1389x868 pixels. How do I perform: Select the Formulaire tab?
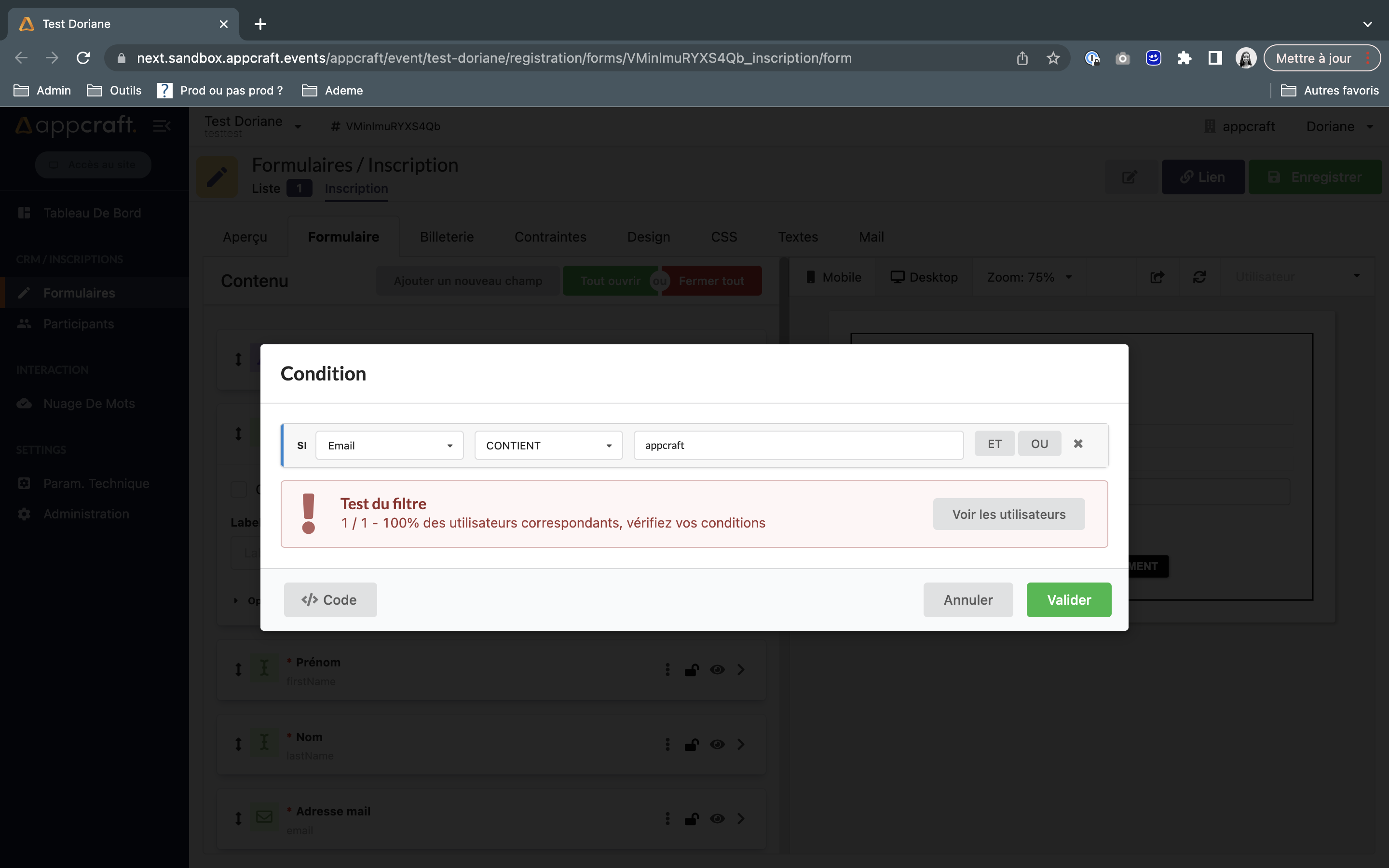[x=343, y=237]
